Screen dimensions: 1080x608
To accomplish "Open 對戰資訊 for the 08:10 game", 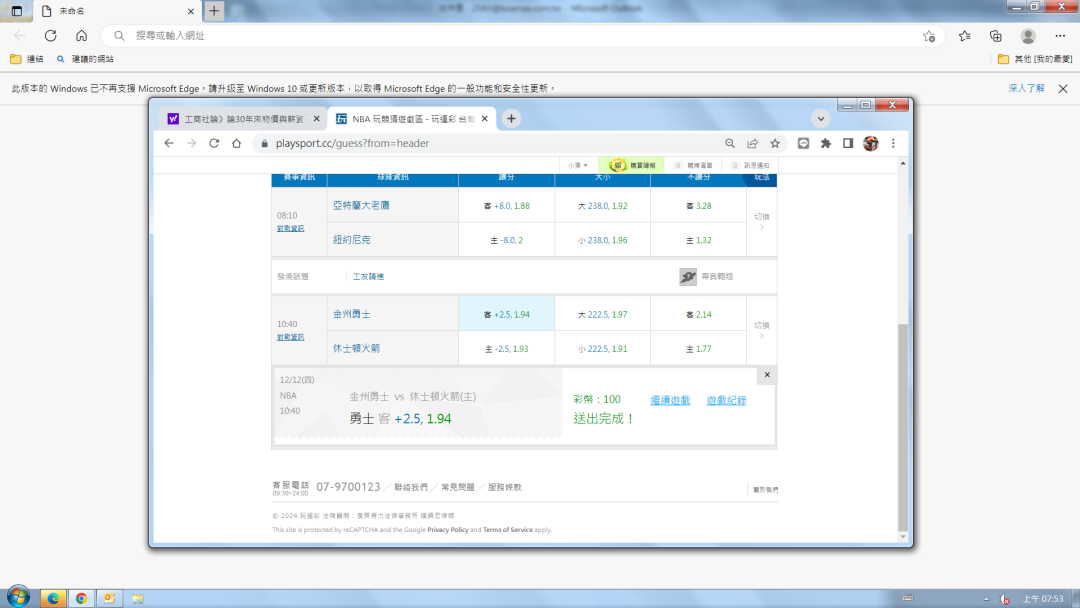I will tap(290, 229).
